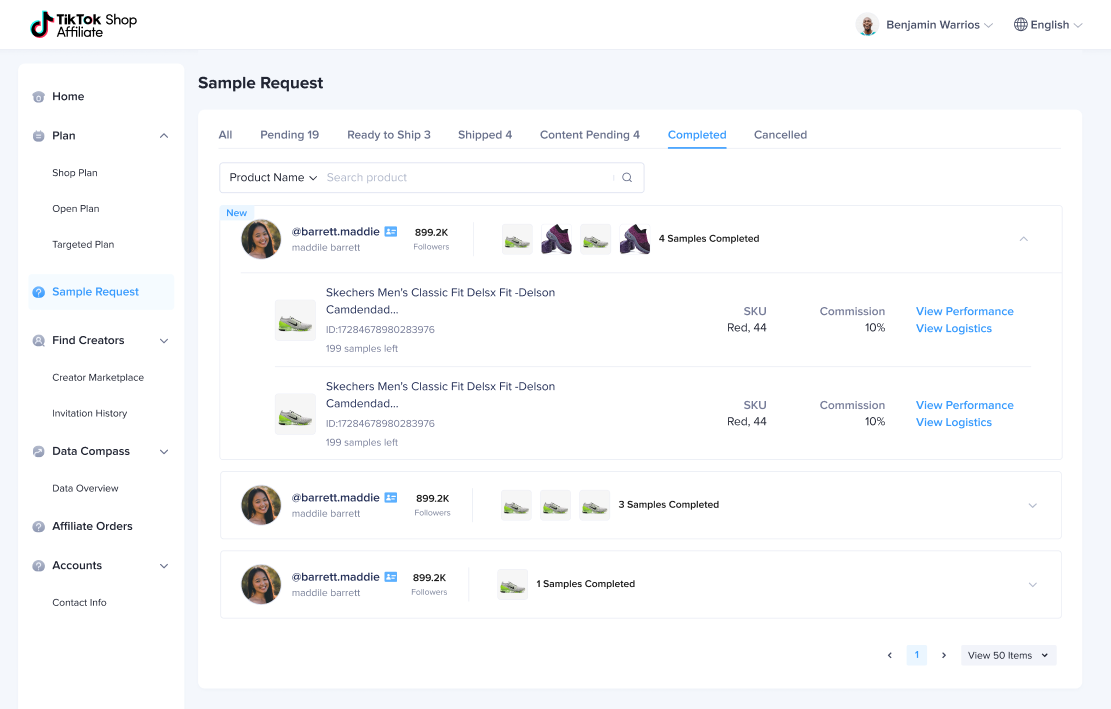Switch to the Pending 19 tab
This screenshot has width=1111, height=709.
[289, 135]
